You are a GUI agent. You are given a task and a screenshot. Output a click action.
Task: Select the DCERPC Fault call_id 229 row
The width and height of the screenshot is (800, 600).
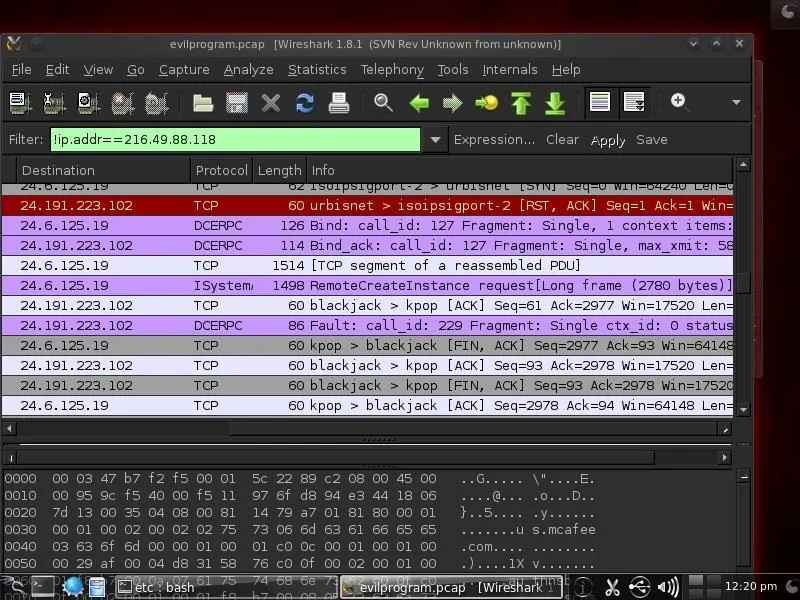click(367, 325)
